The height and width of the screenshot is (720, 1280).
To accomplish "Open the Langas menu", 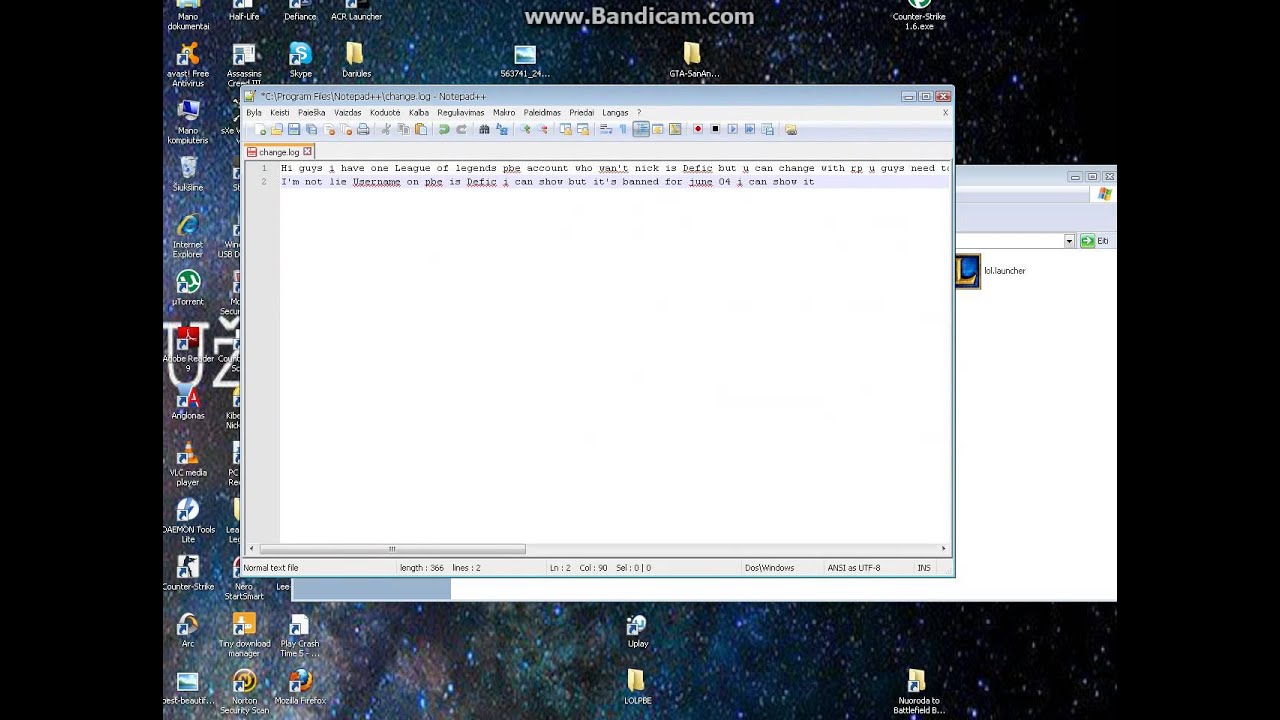I will coord(615,113).
